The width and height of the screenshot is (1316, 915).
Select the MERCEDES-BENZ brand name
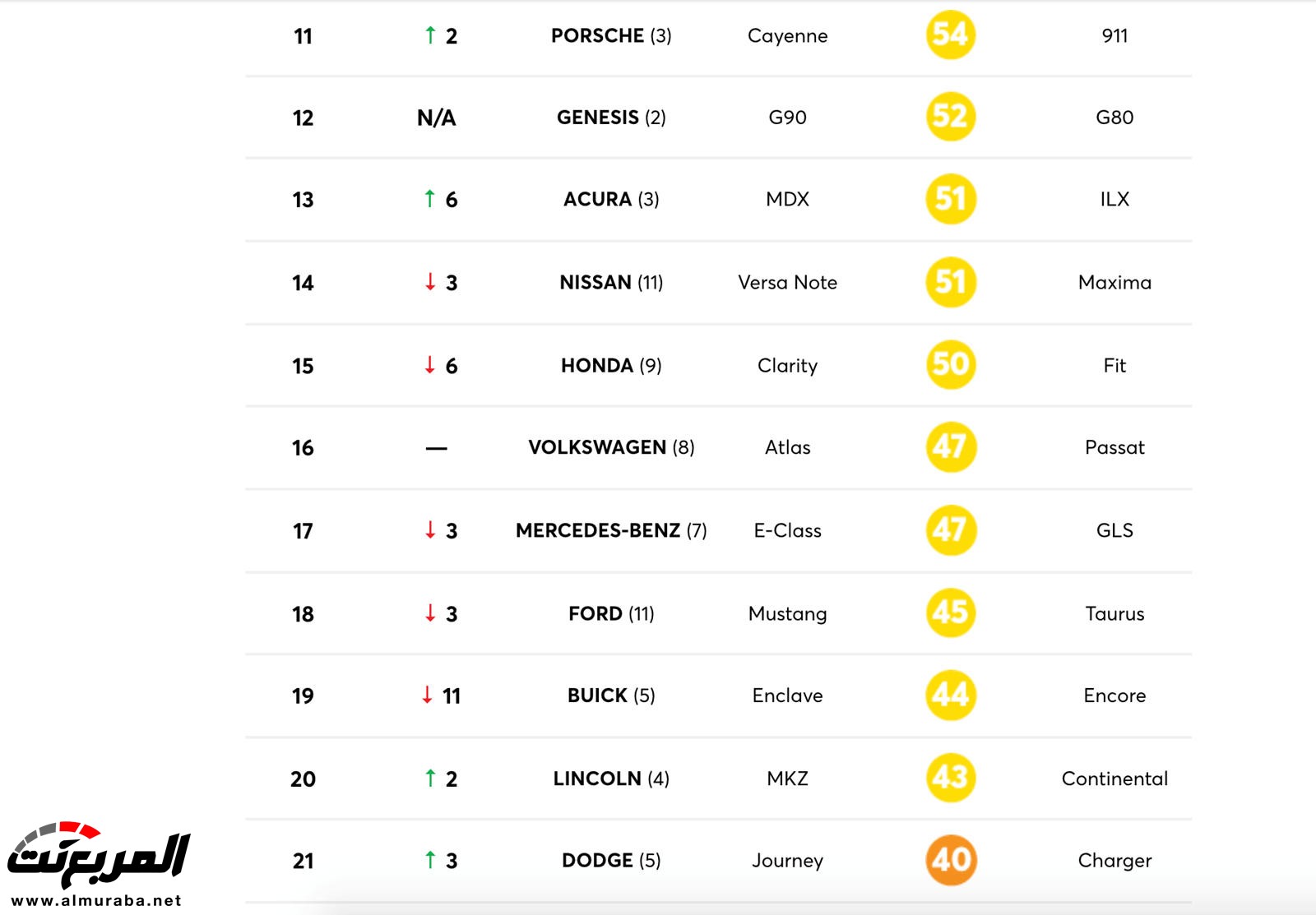pos(598,531)
